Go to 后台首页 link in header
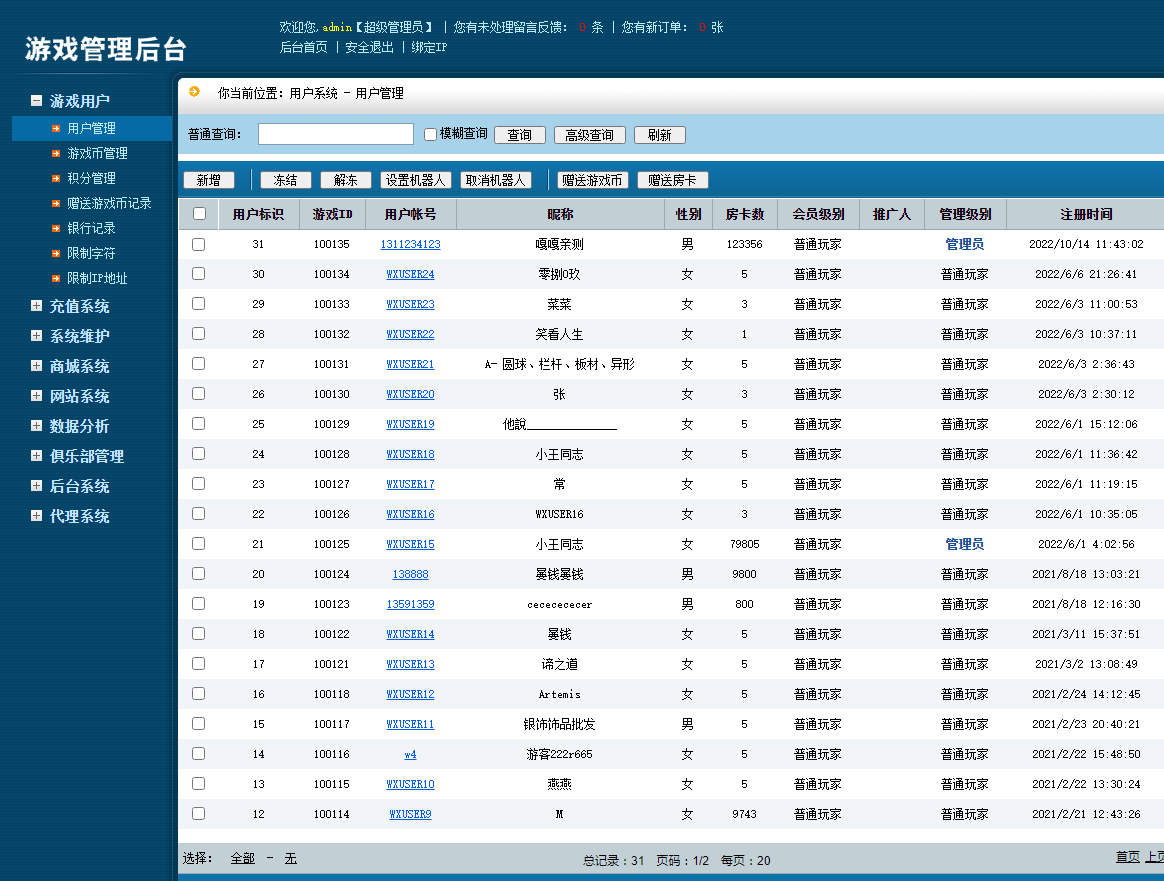 point(304,47)
